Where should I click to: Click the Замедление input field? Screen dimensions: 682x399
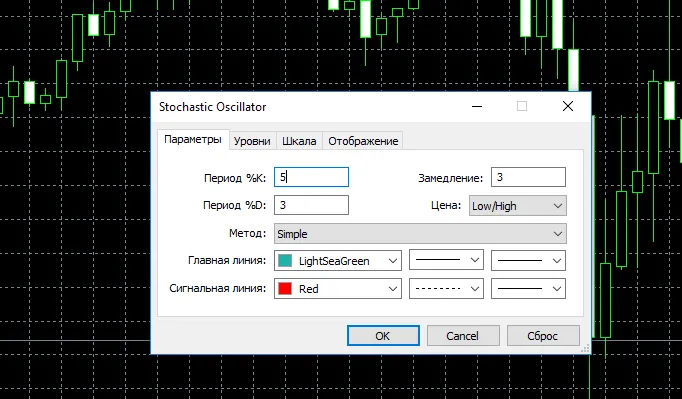click(528, 177)
